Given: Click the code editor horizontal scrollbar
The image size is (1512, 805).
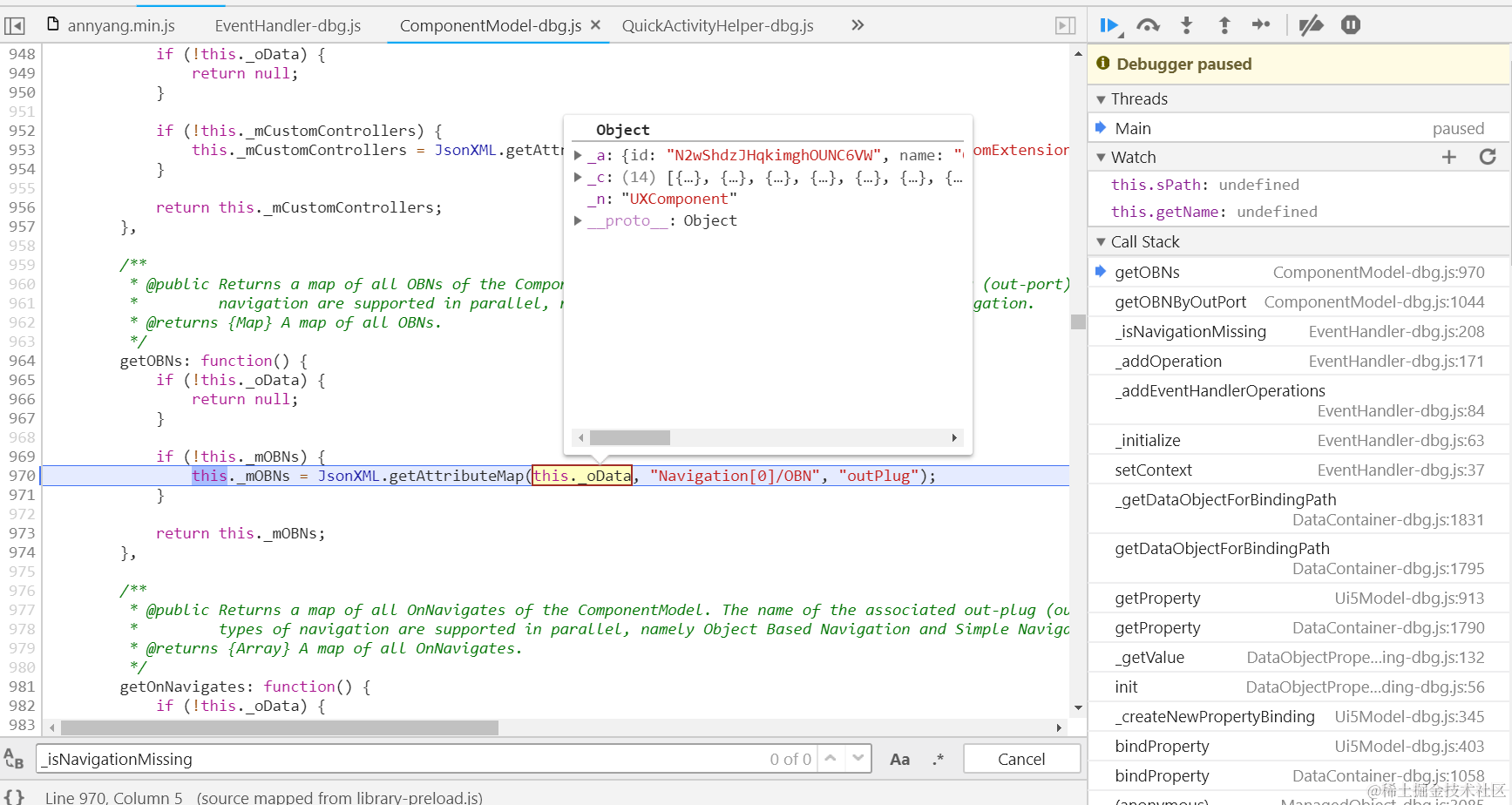Looking at the screenshot, I should point(280,727).
